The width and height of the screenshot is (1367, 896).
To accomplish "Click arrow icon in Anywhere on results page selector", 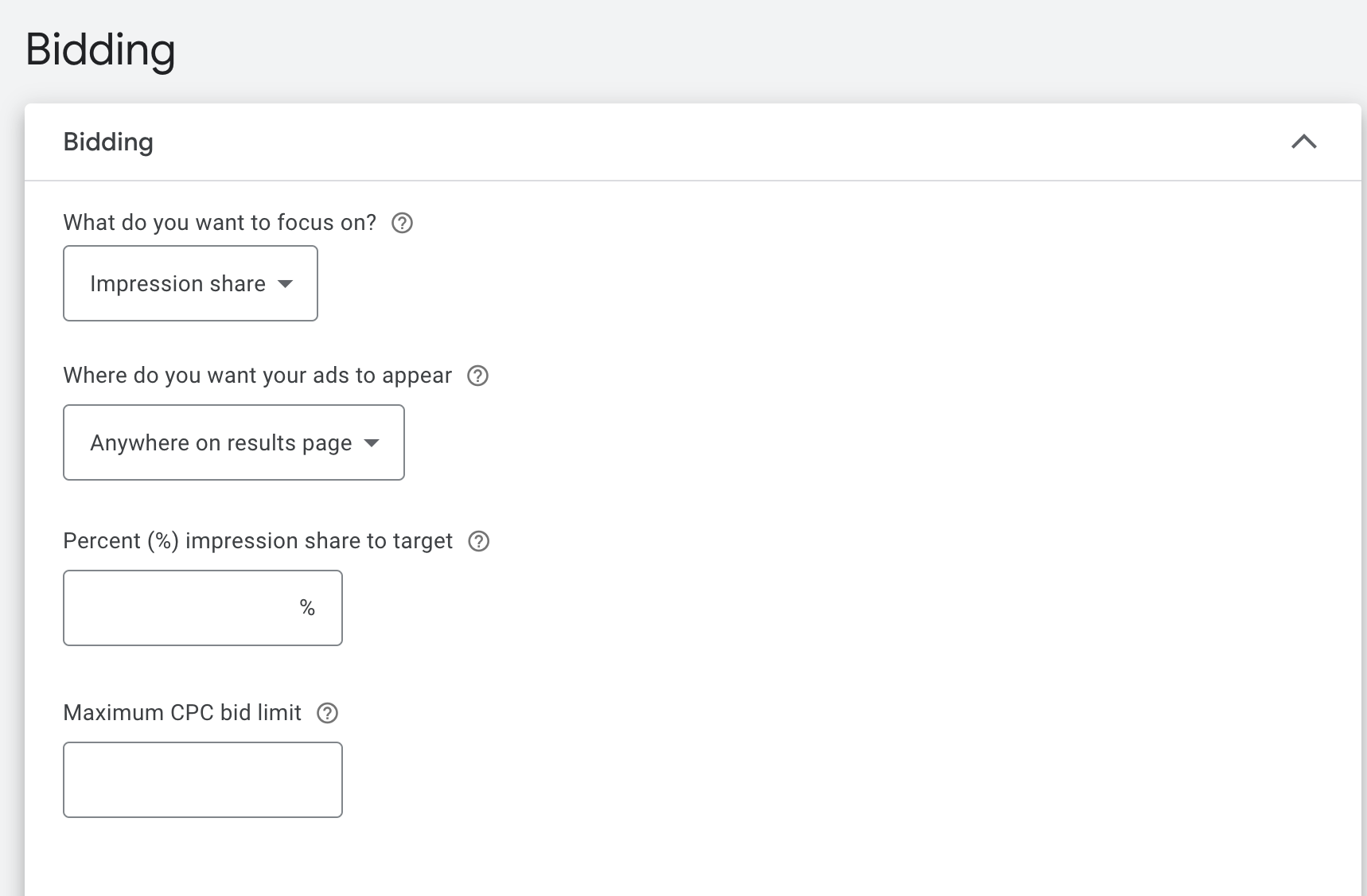I will [372, 443].
